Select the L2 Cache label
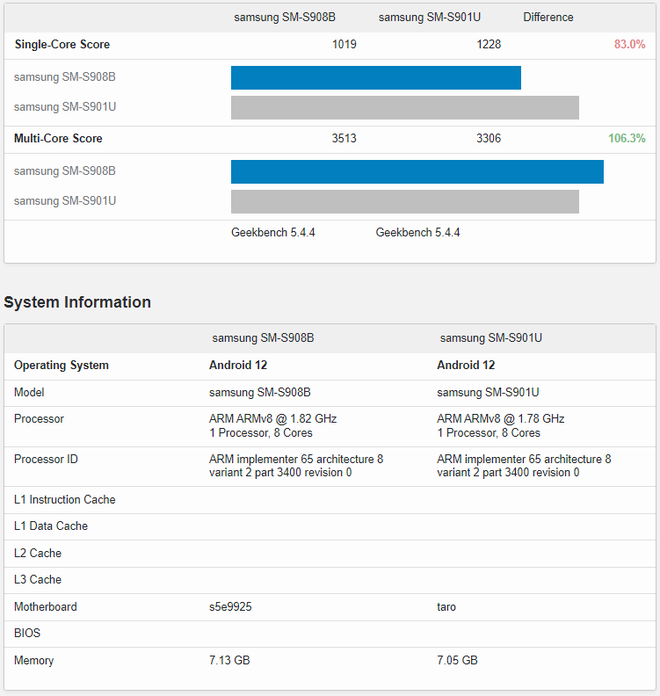 tap(38, 553)
